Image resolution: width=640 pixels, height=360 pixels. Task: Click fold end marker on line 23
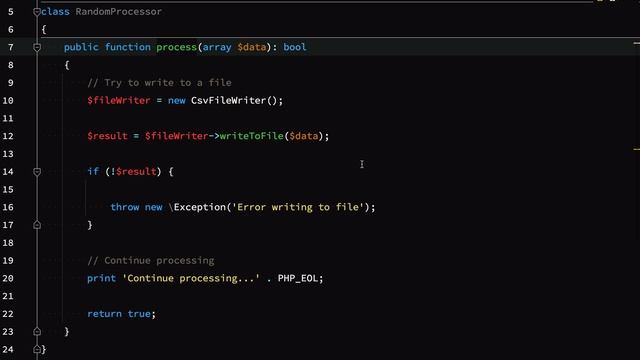(x=37, y=331)
